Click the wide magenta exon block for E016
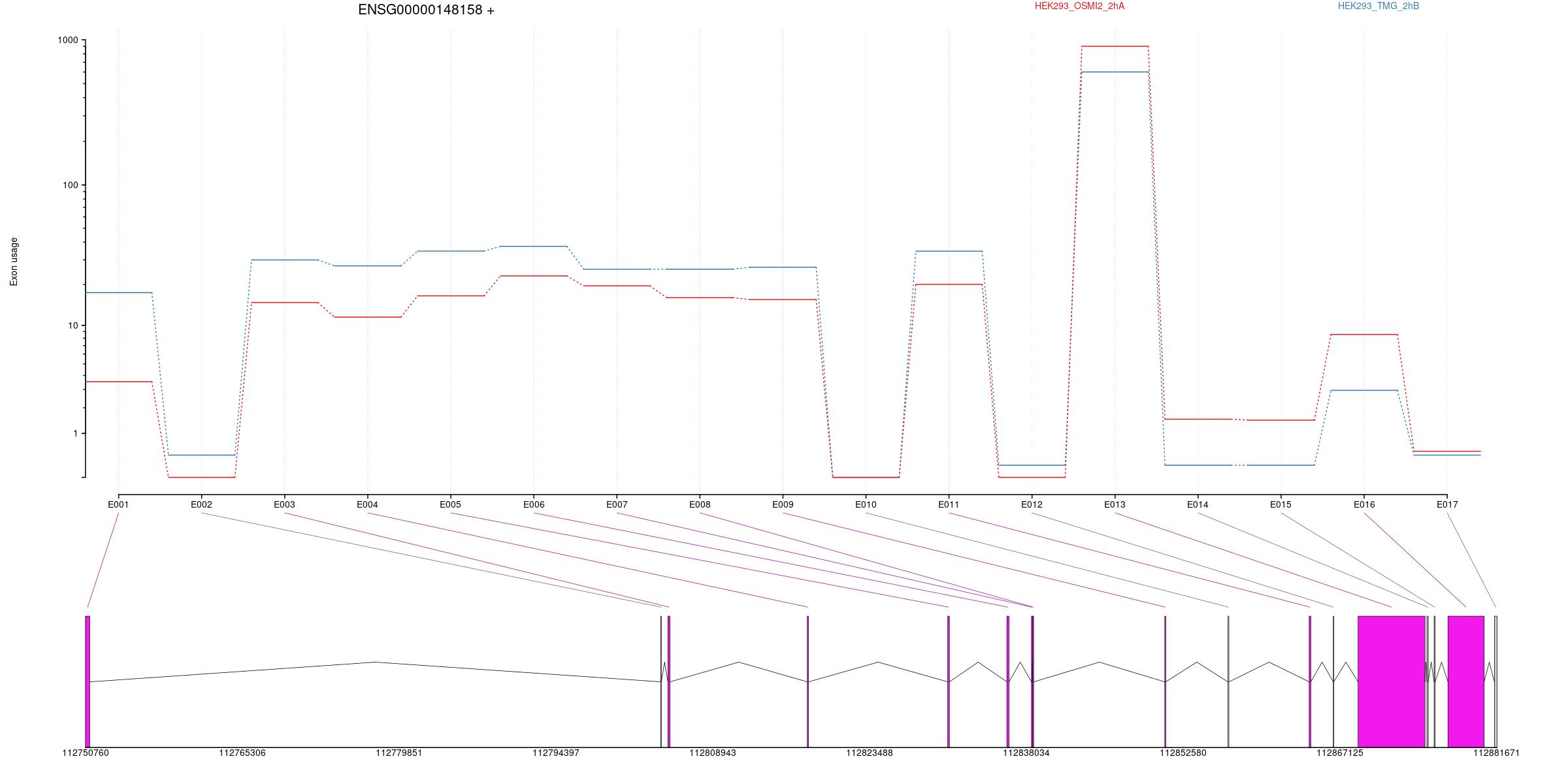Viewport: 1568px width, 784px height. click(x=1466, y=681)
